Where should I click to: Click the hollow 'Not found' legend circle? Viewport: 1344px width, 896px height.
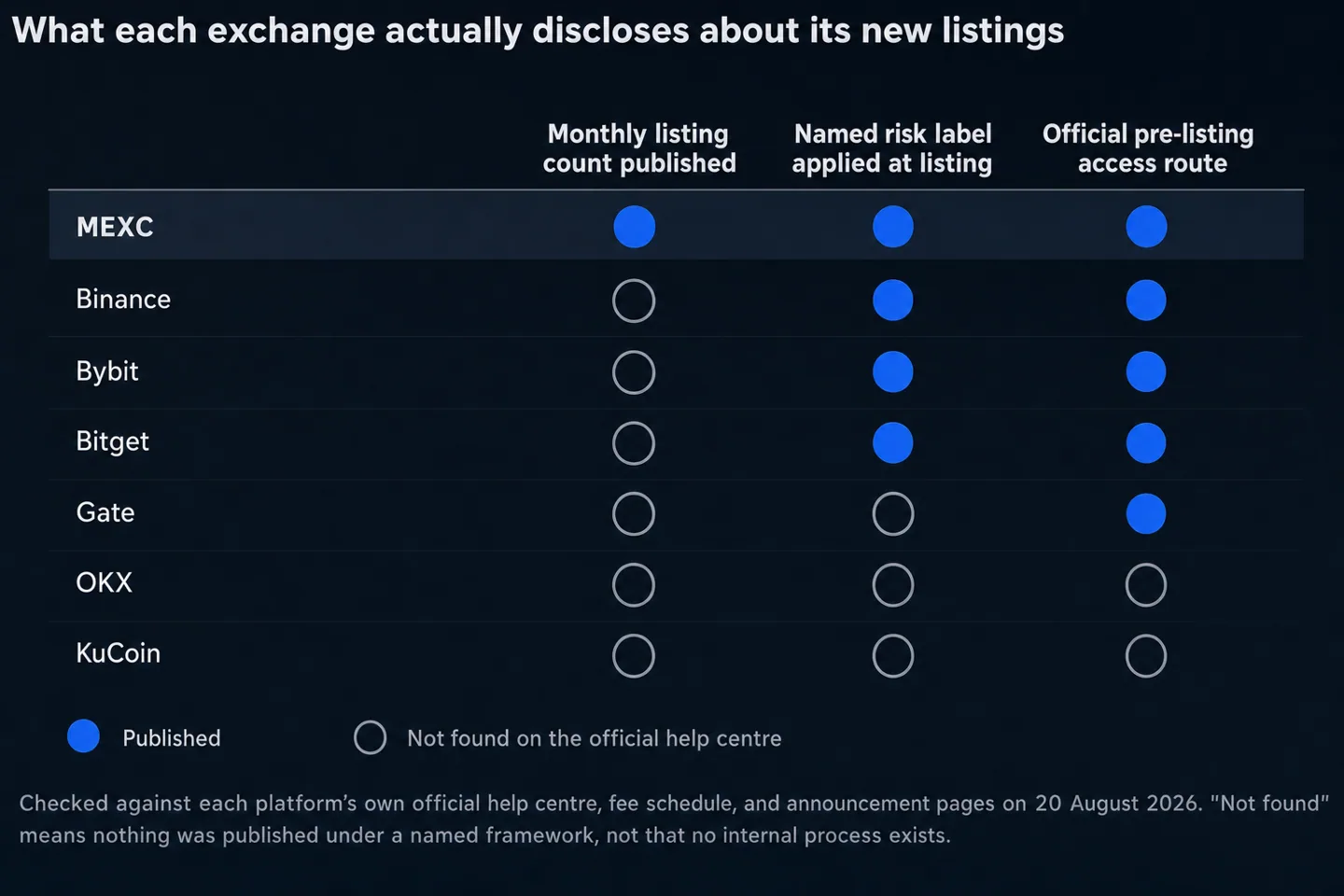371,737
